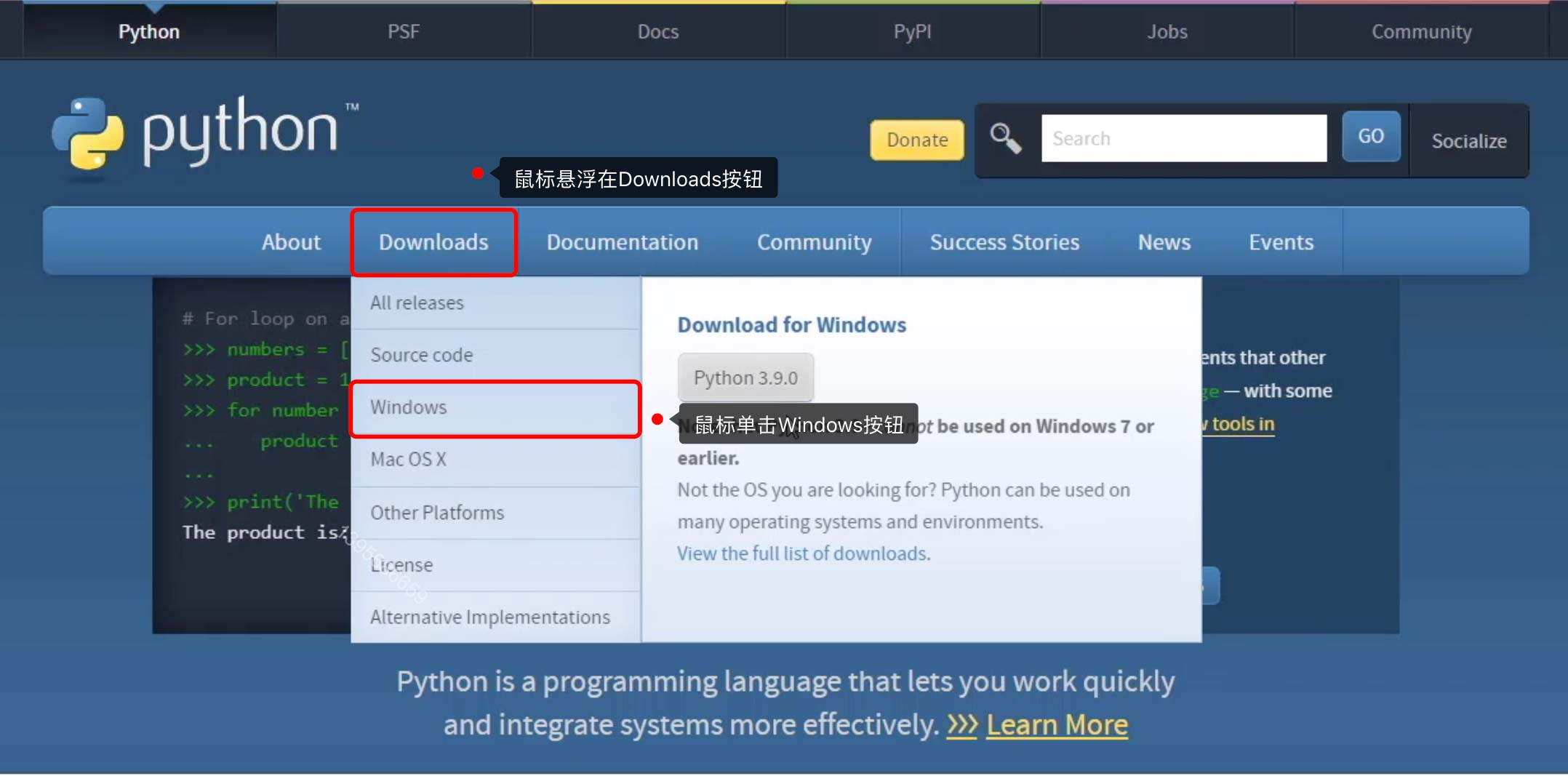Select Source code from the dropdown
Screen dimensions: 1568x776
pos(422,355)
